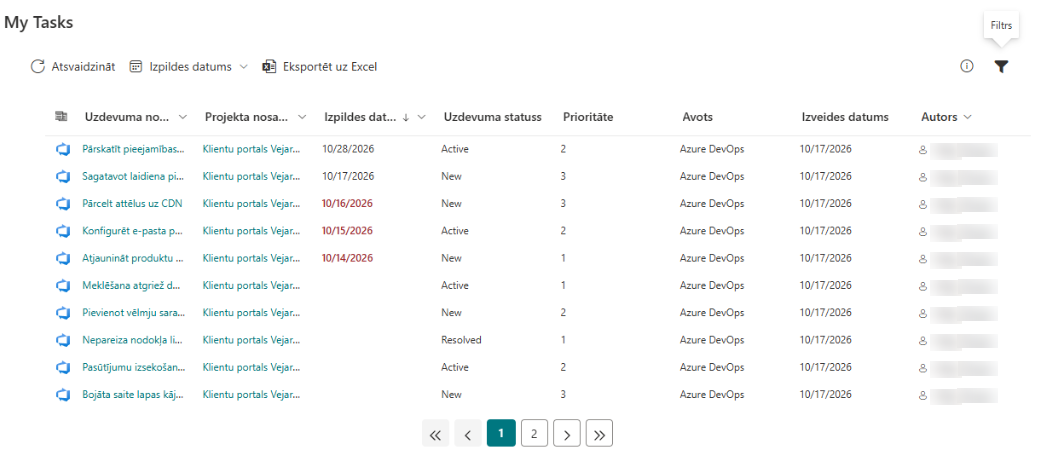
Task: Click Avots column header
Action: point(698,117)
